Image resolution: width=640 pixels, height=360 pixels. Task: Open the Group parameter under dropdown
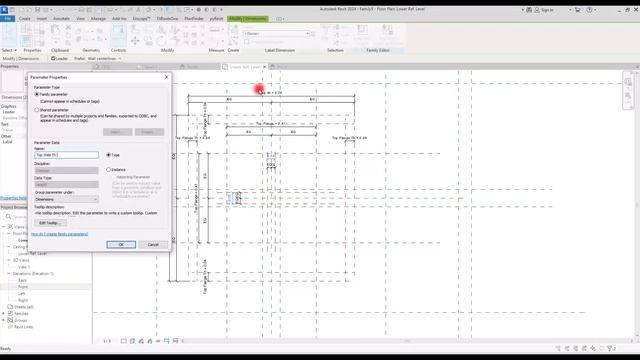click(x=67, y=199)
